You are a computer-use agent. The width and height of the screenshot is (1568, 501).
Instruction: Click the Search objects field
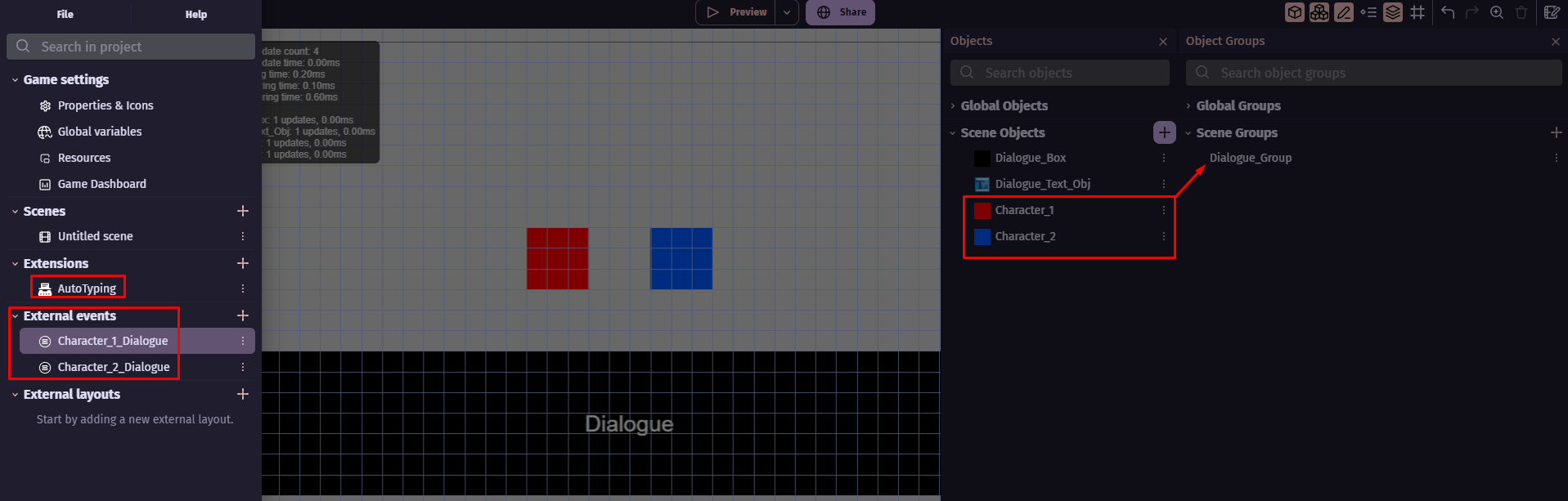click(1060, 73)
